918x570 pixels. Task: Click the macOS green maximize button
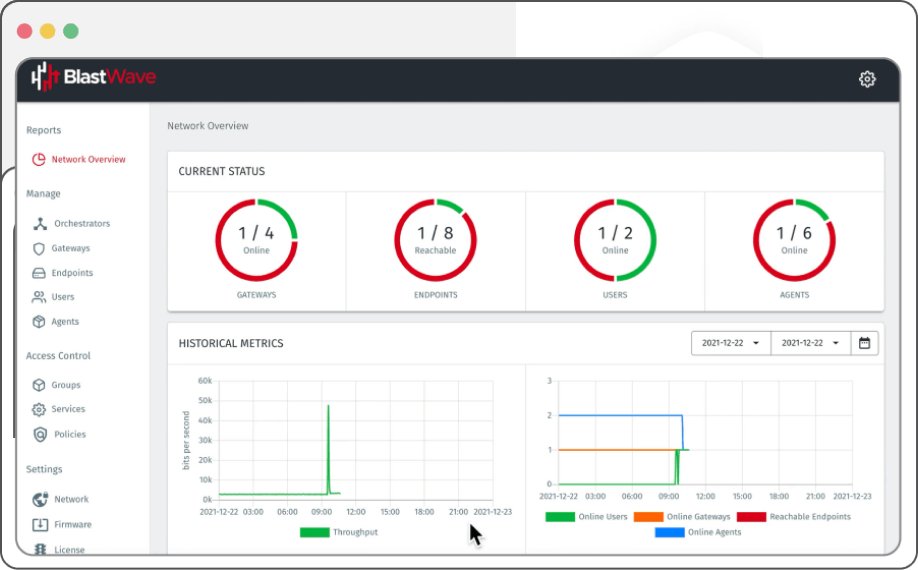point(71,31)
